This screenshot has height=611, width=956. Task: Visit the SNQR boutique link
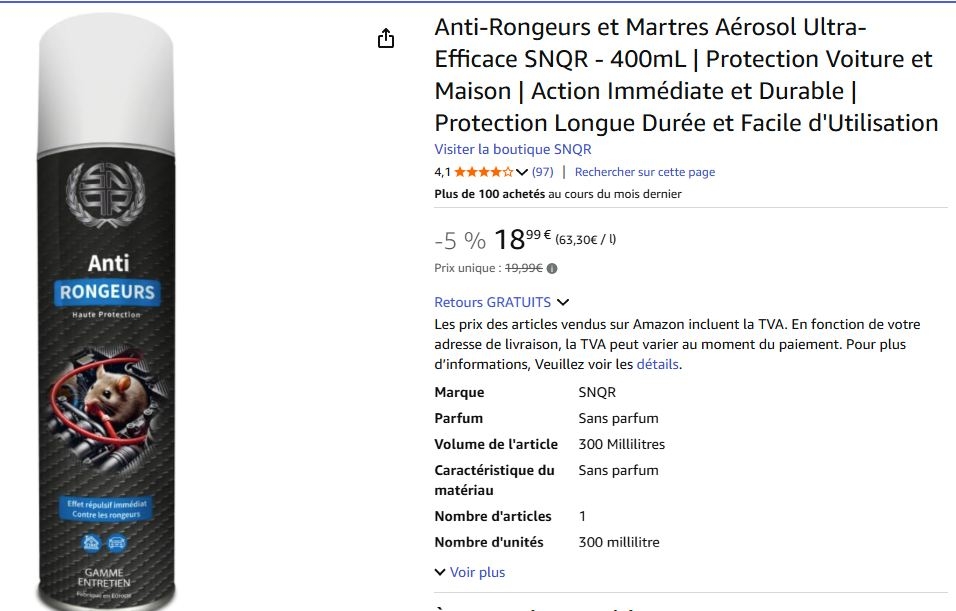point(513,149)
